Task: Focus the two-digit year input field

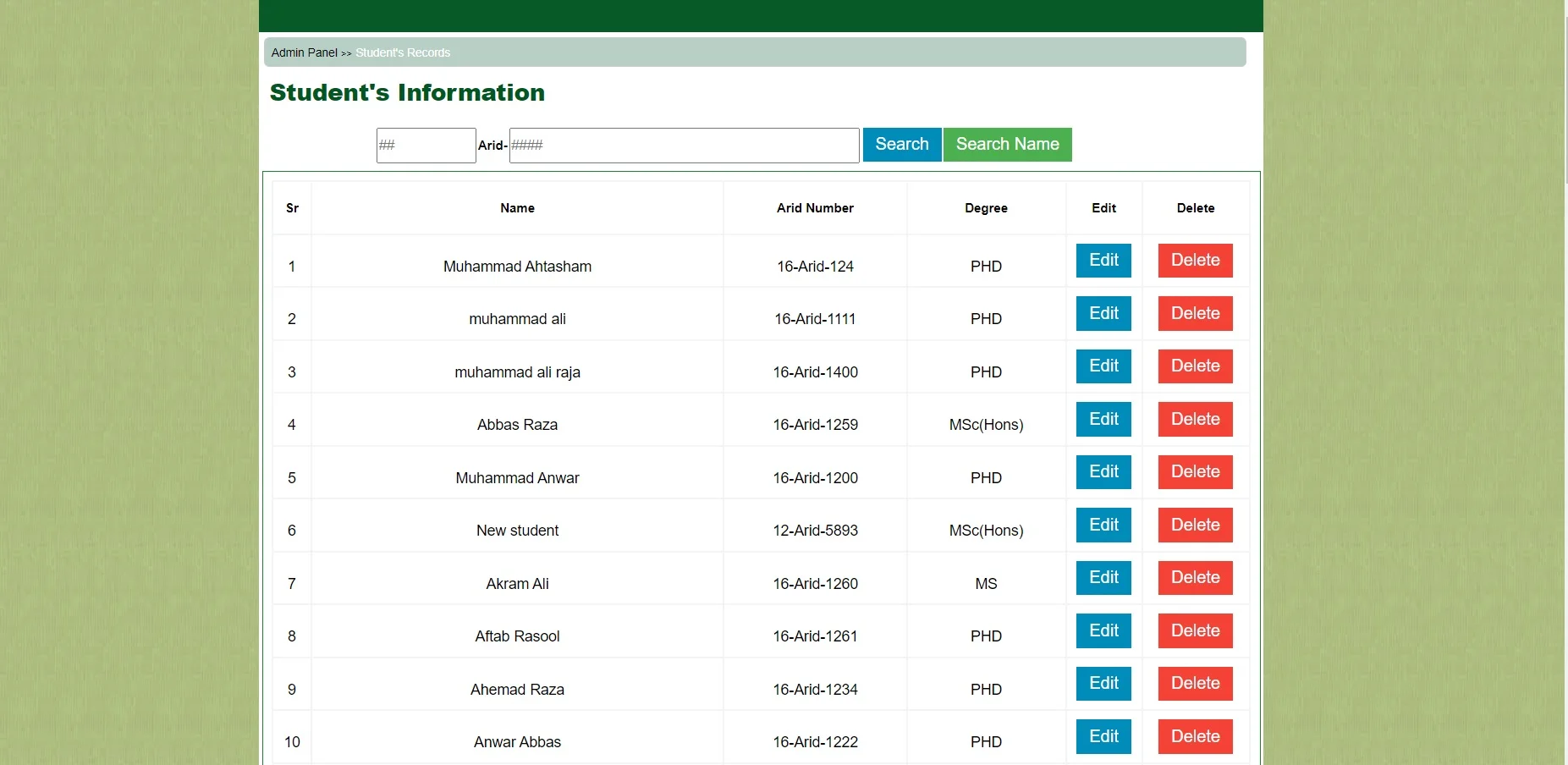Action: [426, 146]
